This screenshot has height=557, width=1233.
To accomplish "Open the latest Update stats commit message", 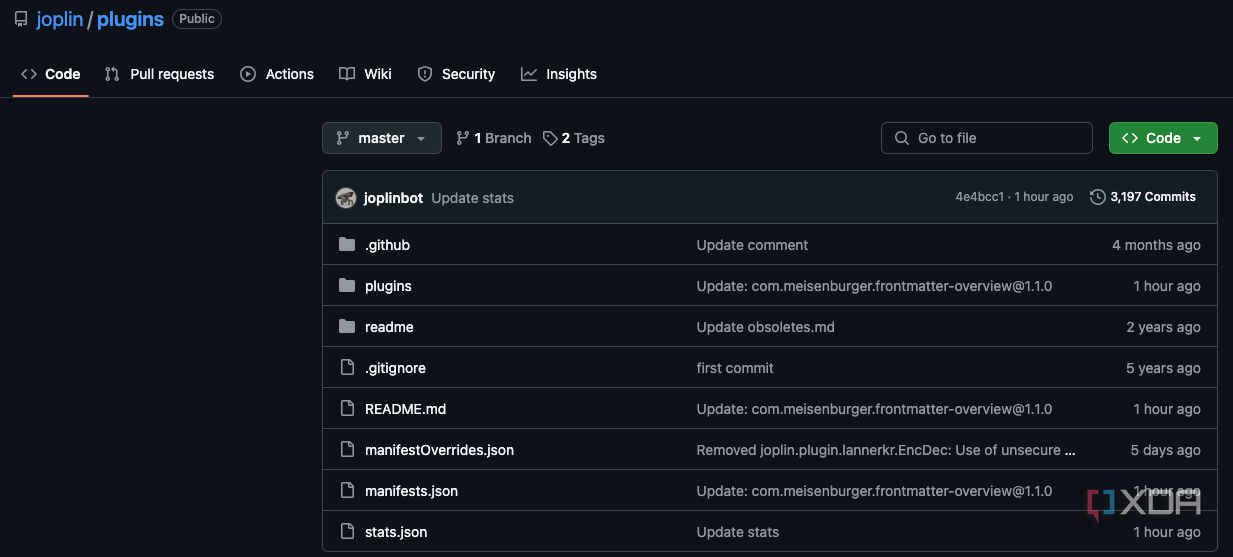I will 472,198.
